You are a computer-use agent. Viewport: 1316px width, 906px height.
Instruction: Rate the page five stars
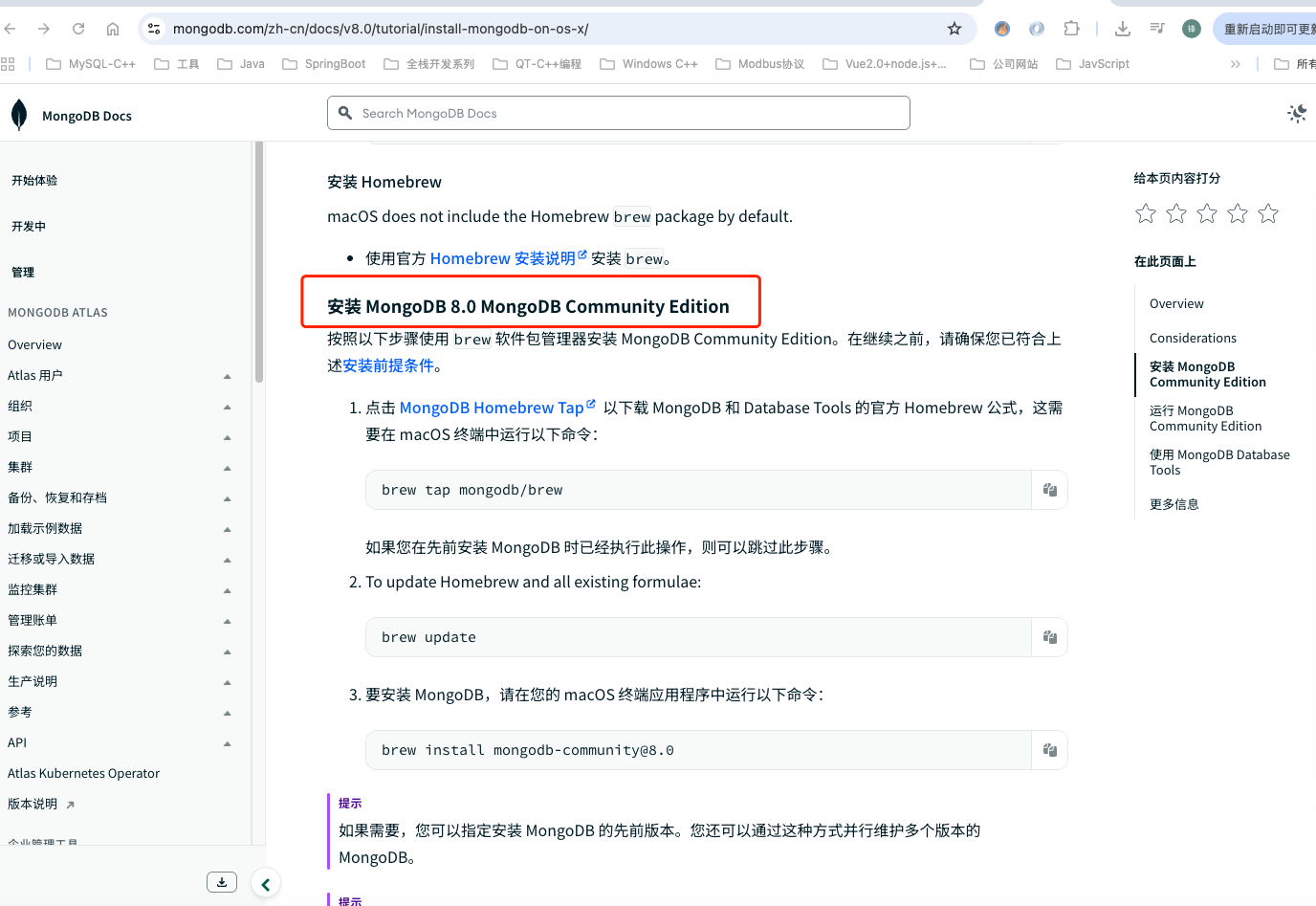tap(1268, 213)
